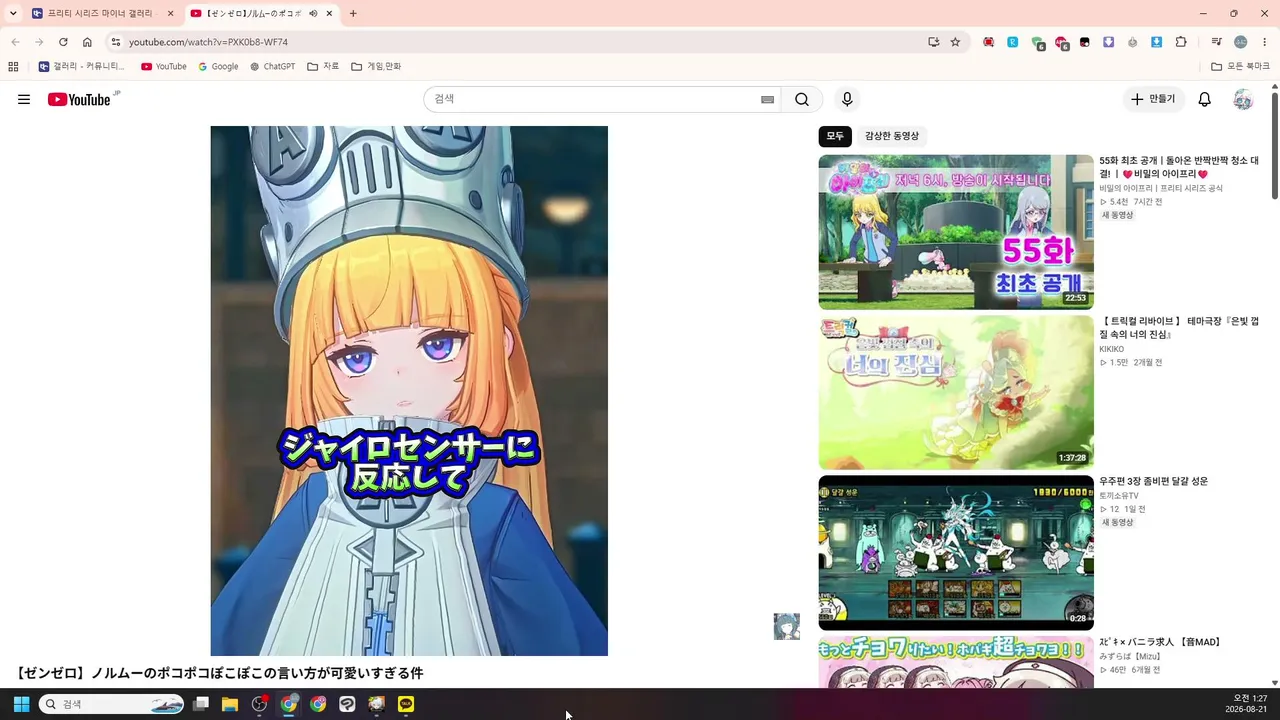Close the 프리티 시리즈 마이너 갤러리 tab
This screenshot has height=720, width=1280.
pos(171,14)
